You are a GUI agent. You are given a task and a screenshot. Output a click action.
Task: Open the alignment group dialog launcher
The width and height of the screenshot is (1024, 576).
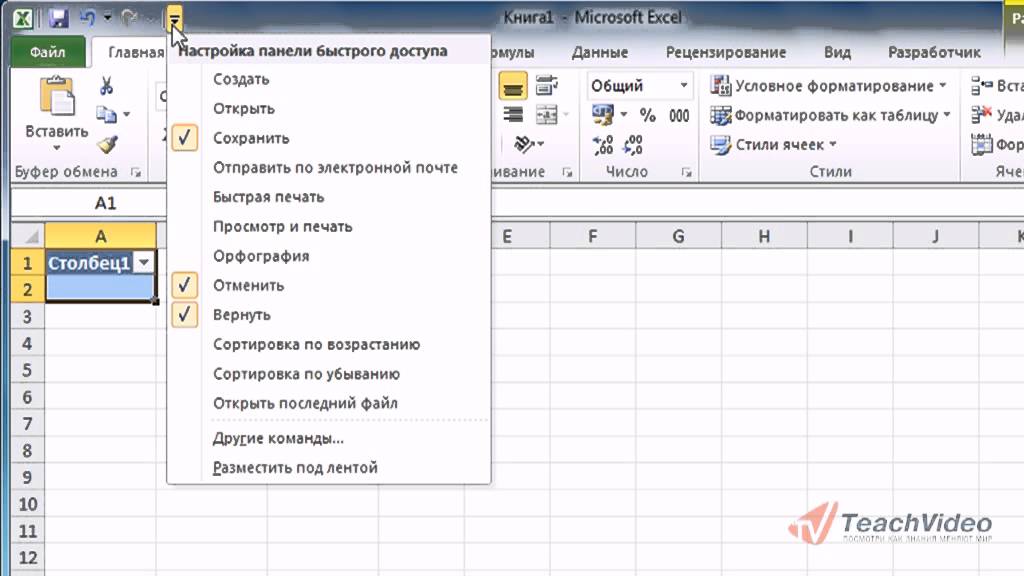tap(567, 172)
